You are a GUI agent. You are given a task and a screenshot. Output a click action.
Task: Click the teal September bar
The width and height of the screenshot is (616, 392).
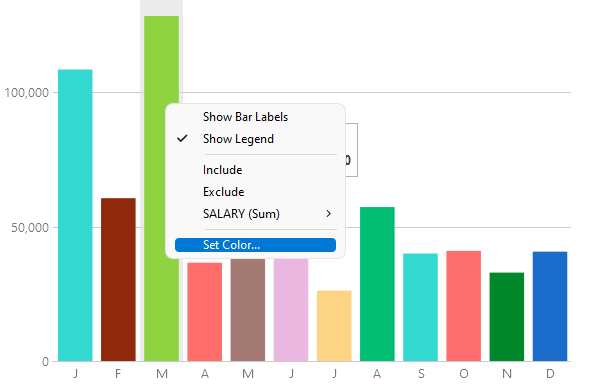coord(420,308)
